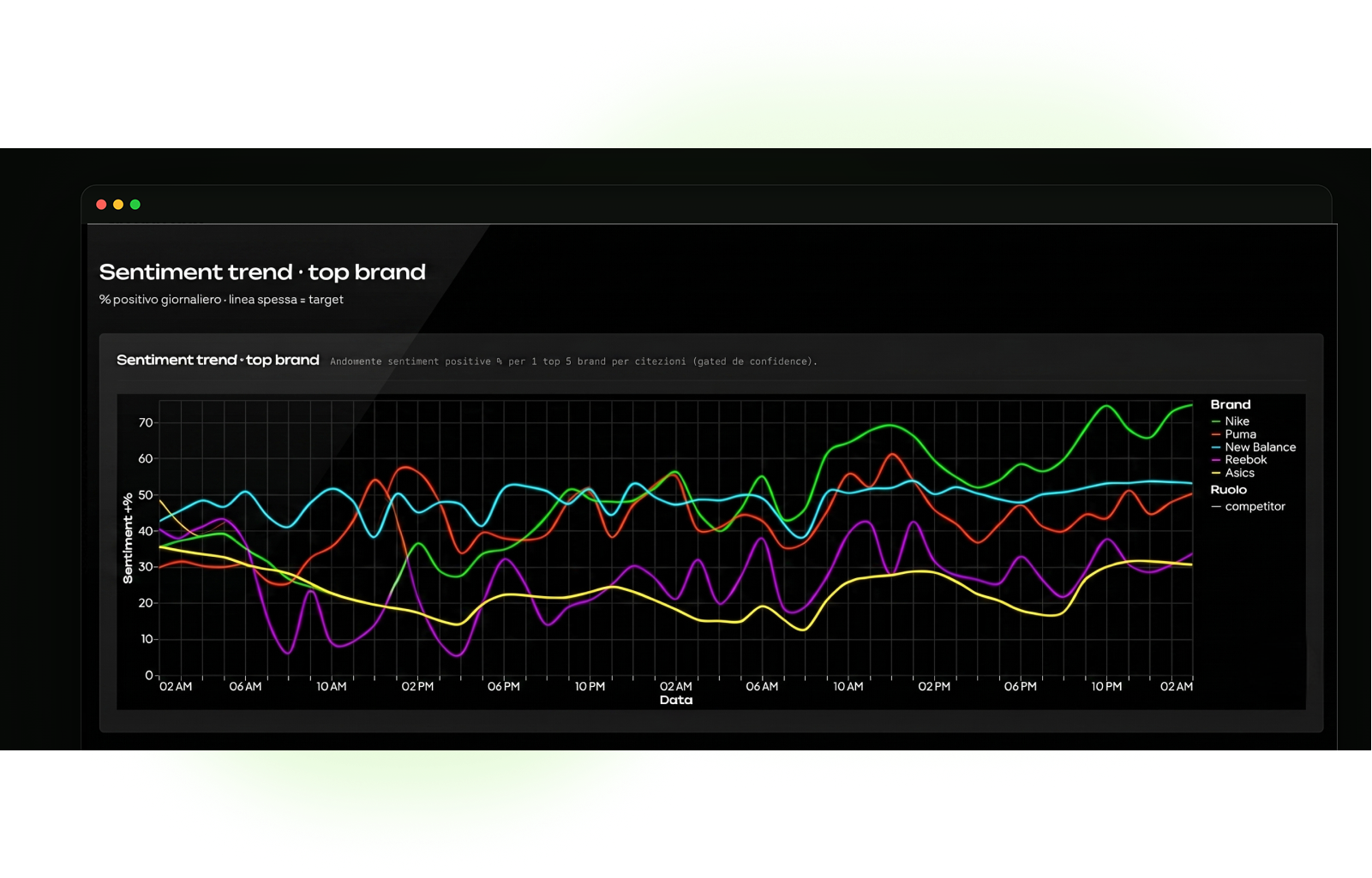Click the green maximize window dot
The width and height of the screenshot is (1372, 878).
pos(135,204)
